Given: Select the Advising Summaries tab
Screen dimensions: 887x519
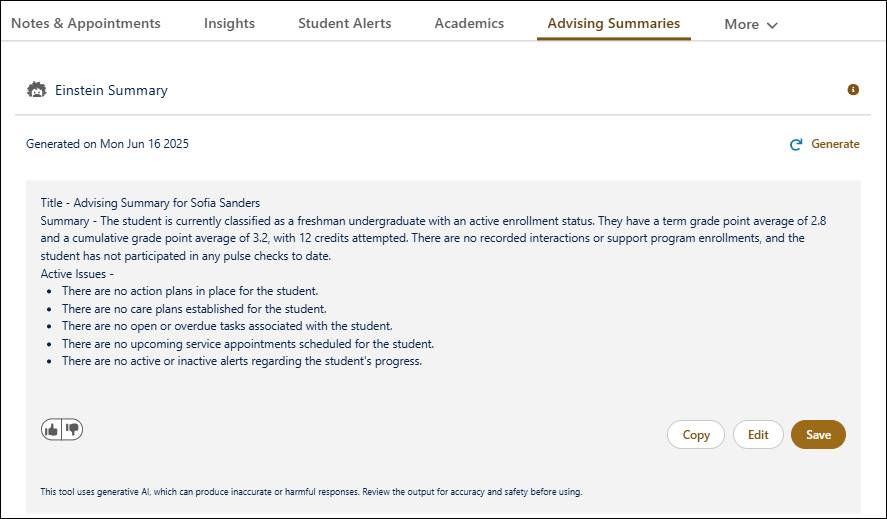Looking at the screenshot, I should click(x=614, y=23).
